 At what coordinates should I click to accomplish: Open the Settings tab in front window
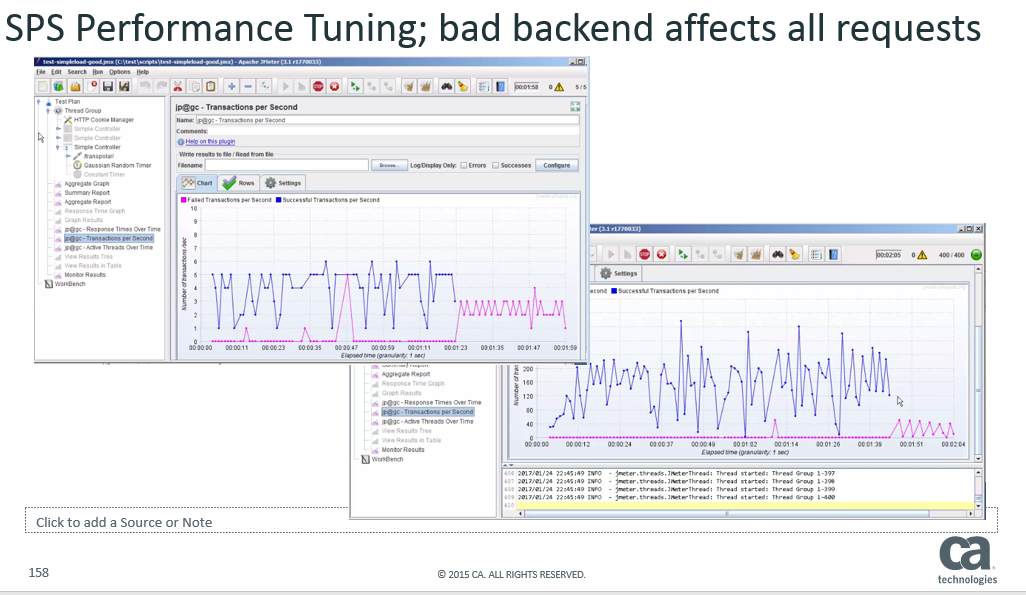coord(283,183)
